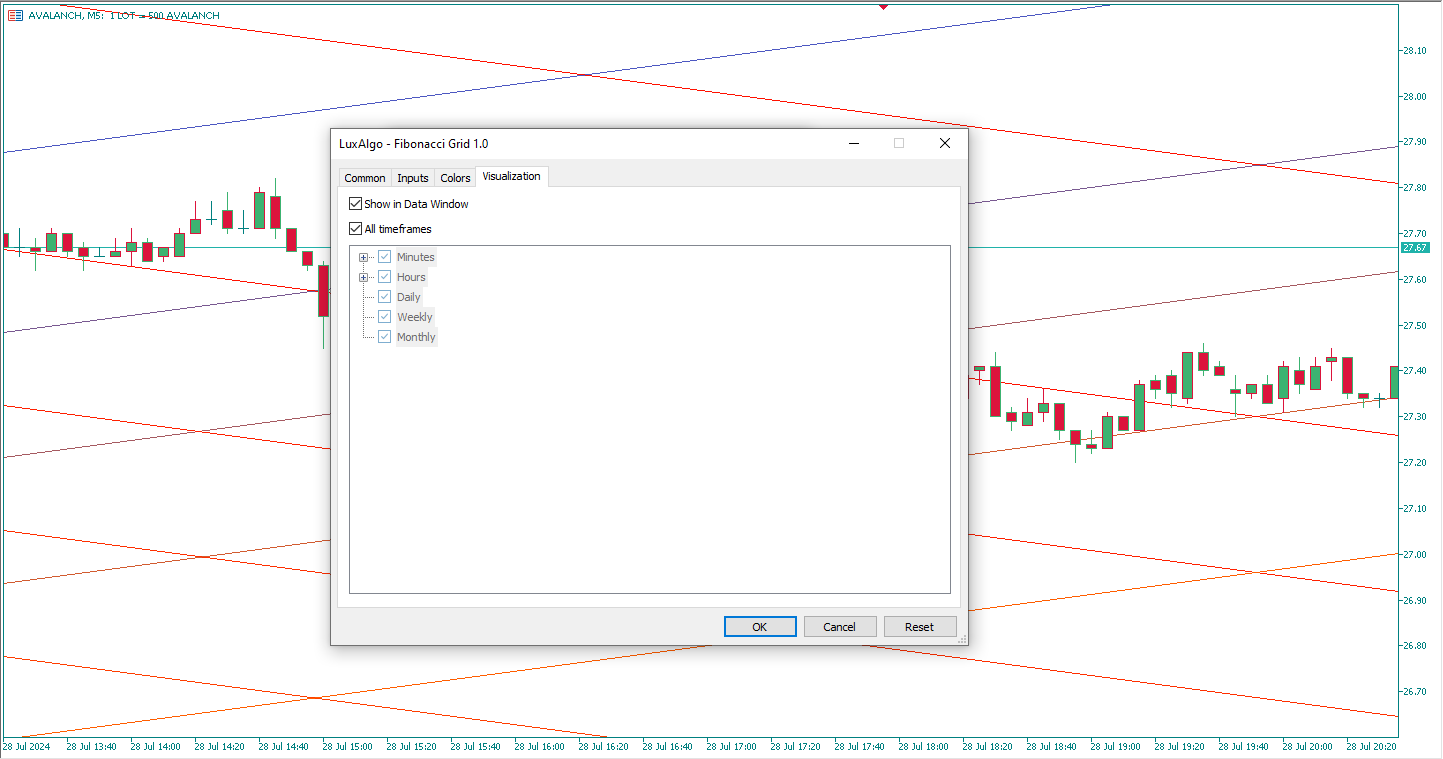Select the Daily item label in tree

pyautogui.click(x=408, y=297)
